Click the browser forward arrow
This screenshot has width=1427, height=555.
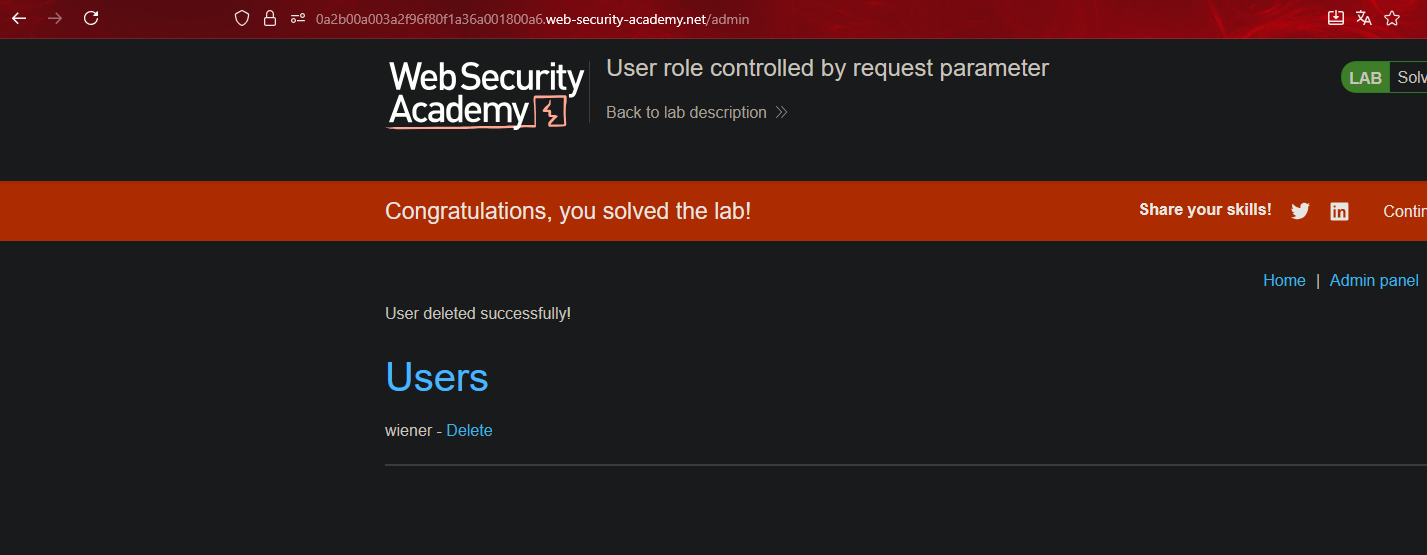pos(55,18)
